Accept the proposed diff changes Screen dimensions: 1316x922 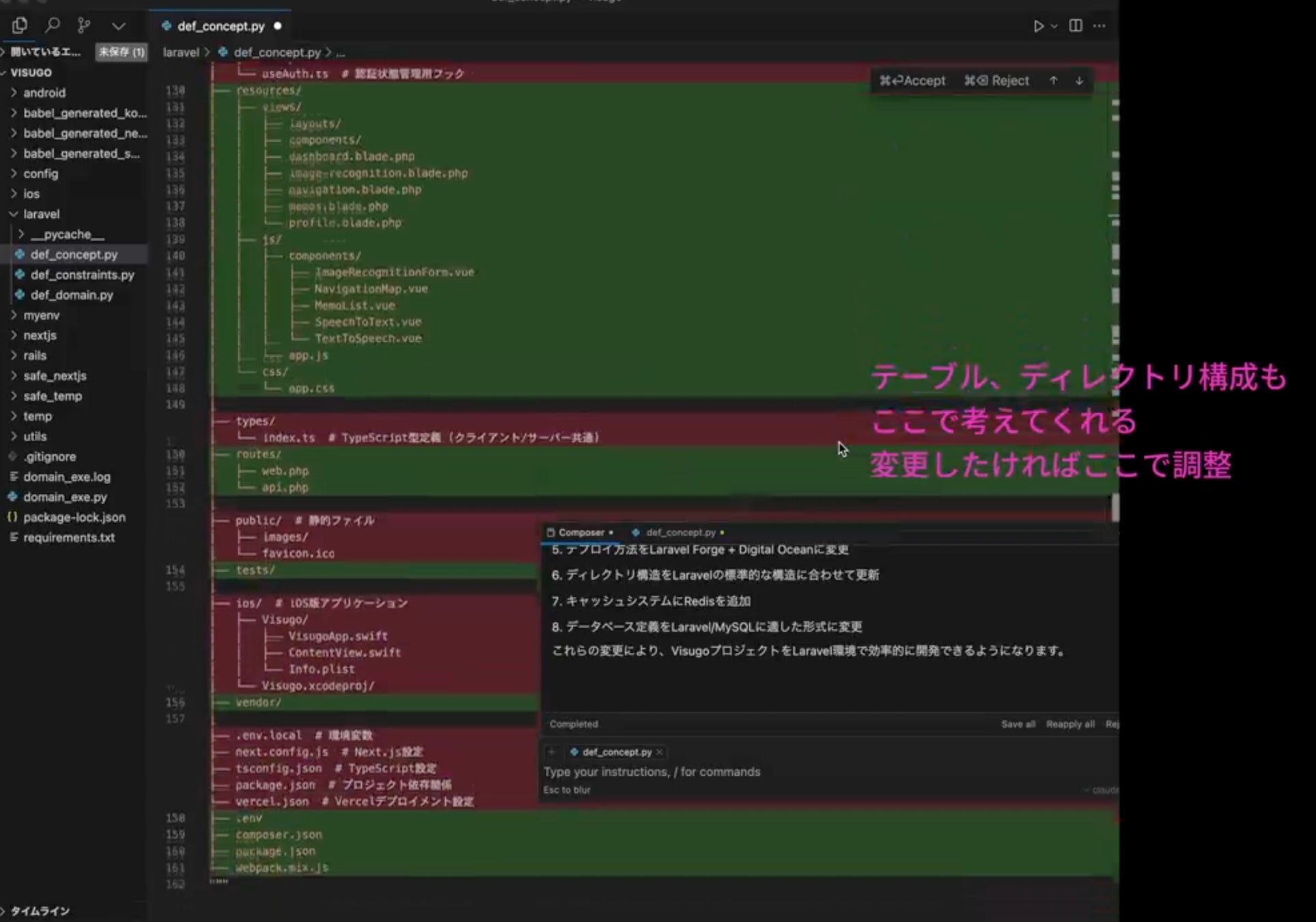coord(913,81)
